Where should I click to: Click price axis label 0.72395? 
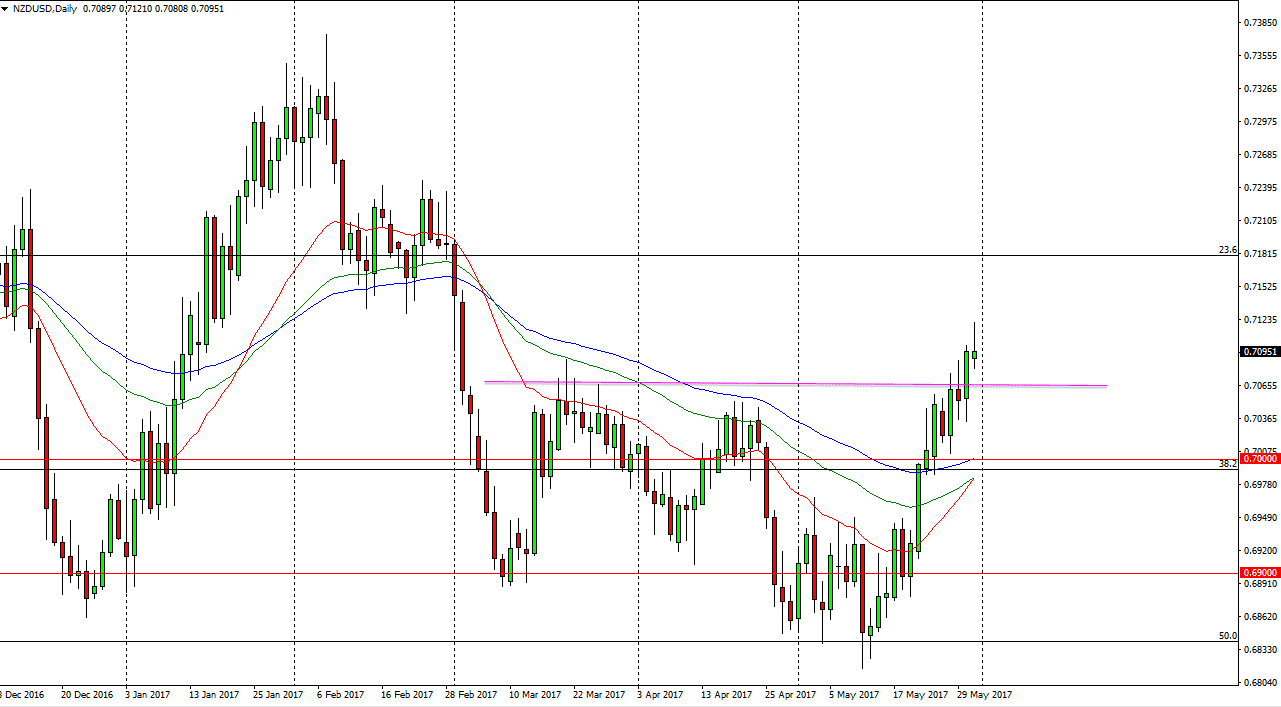click(x=1259, y=187)
